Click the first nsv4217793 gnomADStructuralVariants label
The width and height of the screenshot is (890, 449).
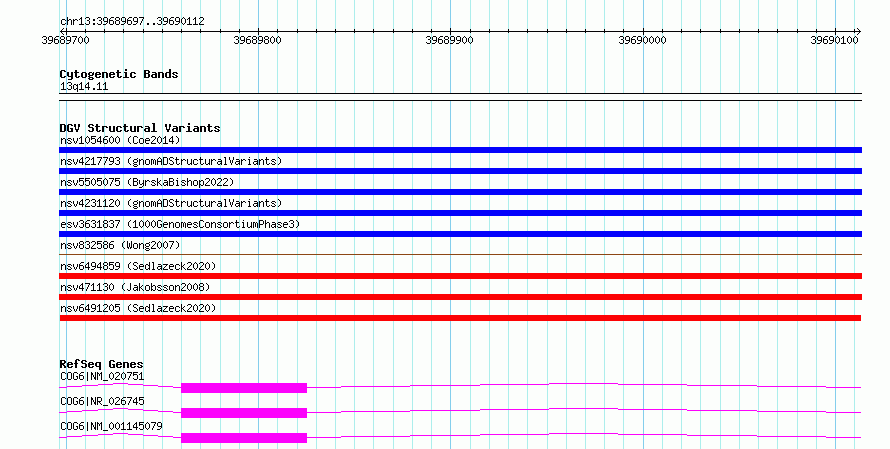pos(171,161)
